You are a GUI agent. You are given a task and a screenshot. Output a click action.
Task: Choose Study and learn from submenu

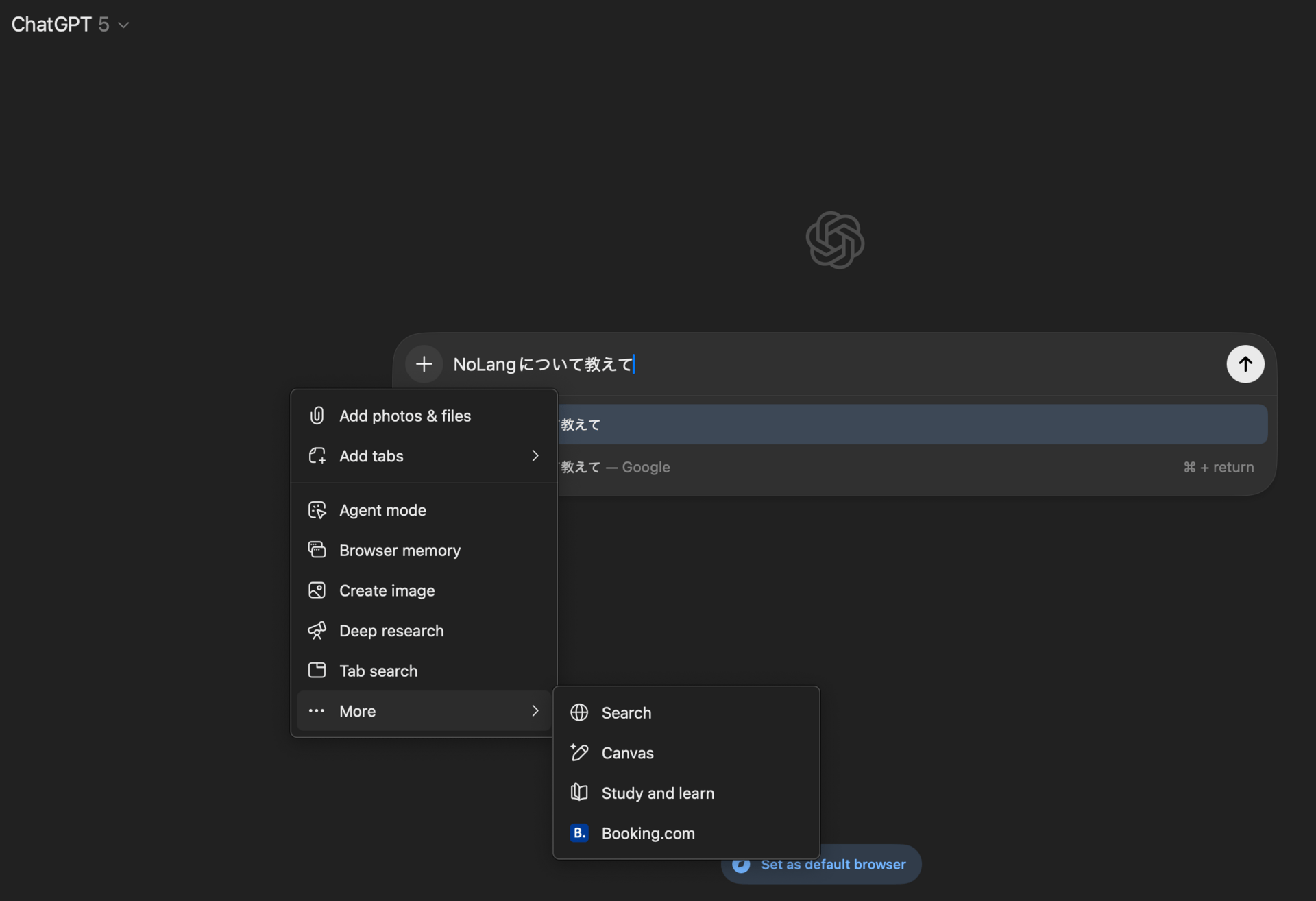(x=657, y=793)
